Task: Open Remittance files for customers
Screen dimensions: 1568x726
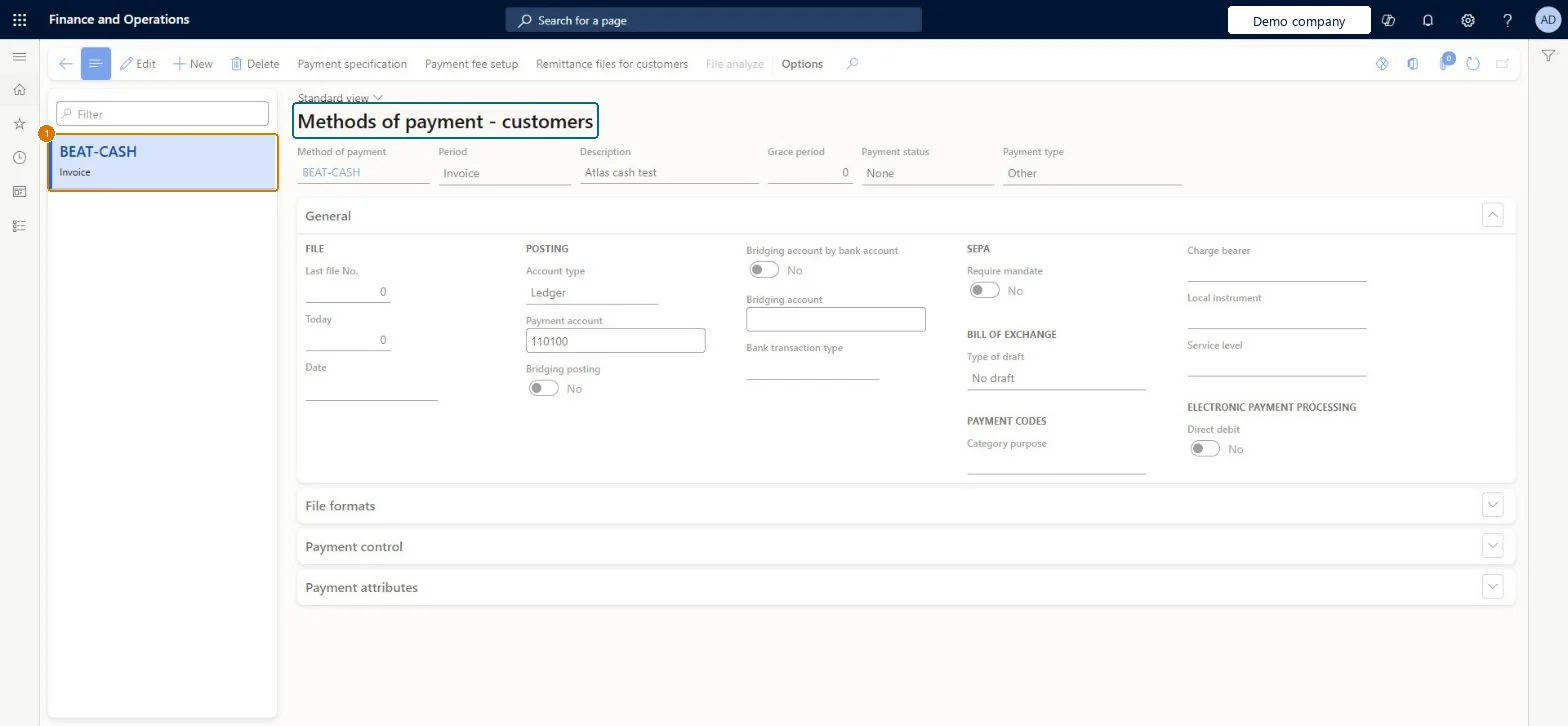Action: (x=612, y=64)
